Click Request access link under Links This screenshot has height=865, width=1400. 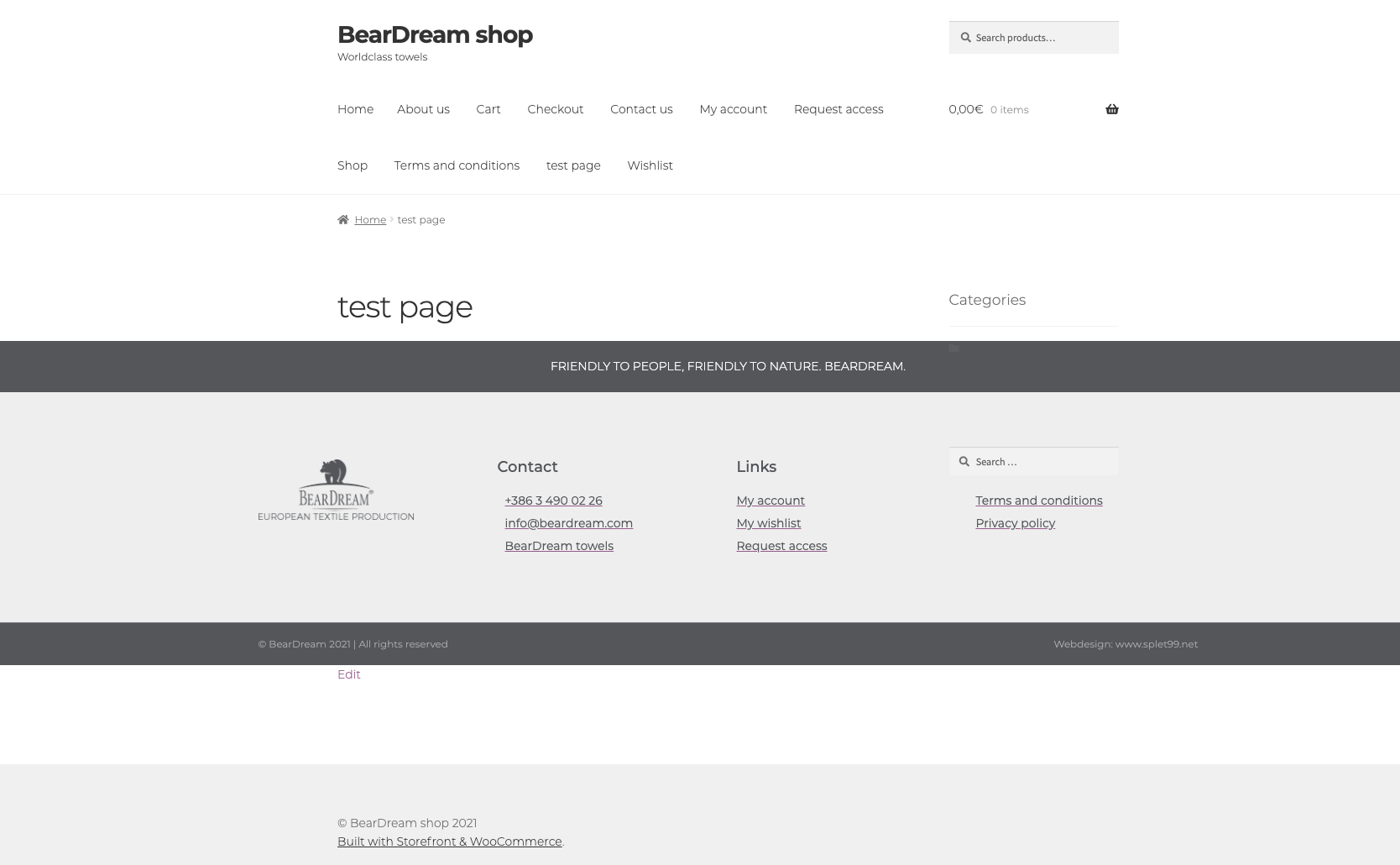point(781,546)
